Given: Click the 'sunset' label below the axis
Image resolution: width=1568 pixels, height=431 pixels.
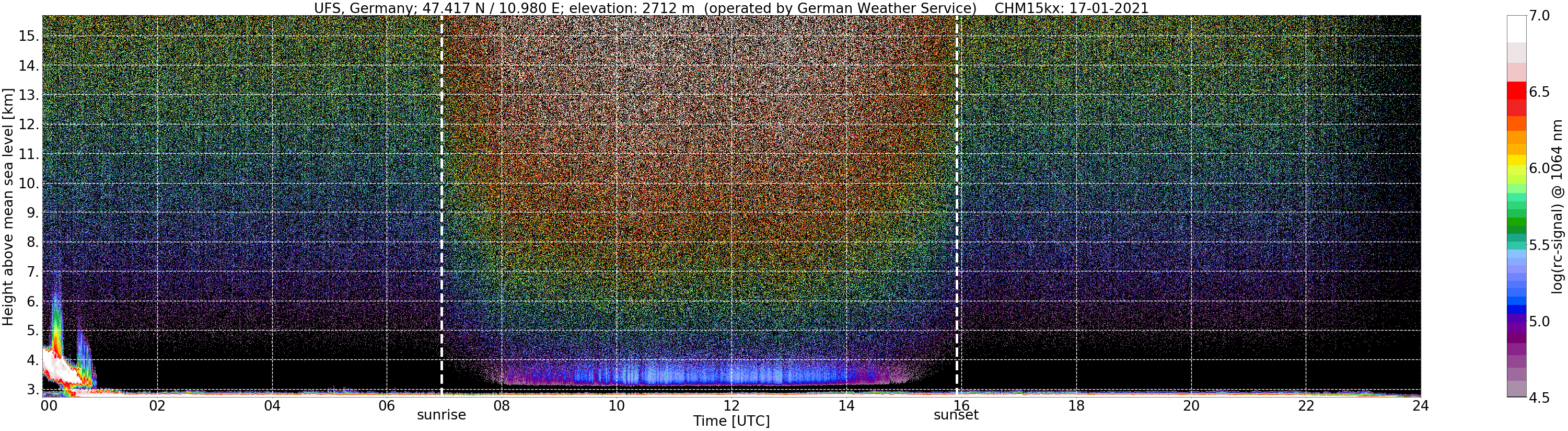Looking at the screenshot, I should click(x=956, y=415).
